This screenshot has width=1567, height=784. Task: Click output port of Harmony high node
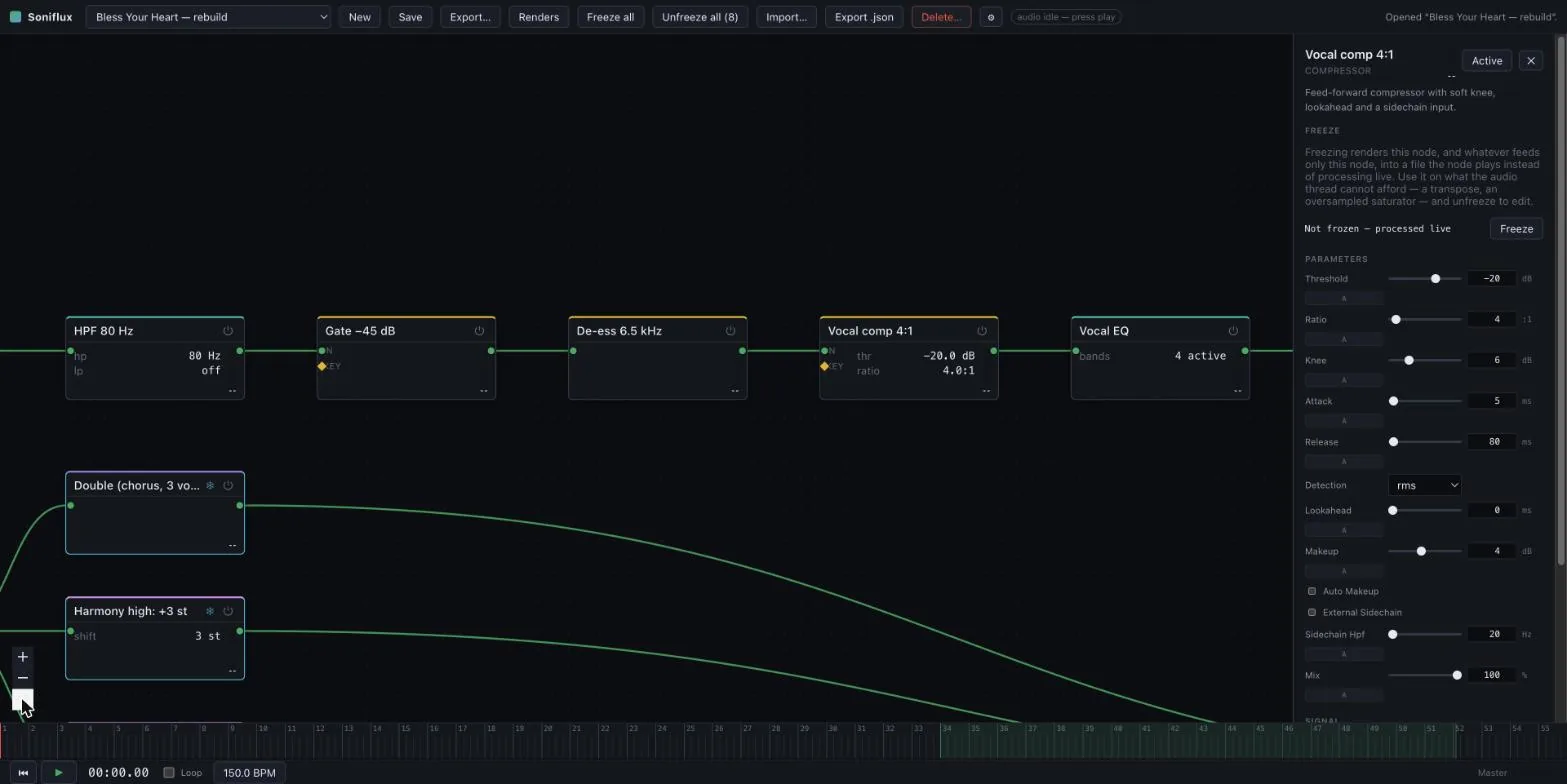(240, 631)
